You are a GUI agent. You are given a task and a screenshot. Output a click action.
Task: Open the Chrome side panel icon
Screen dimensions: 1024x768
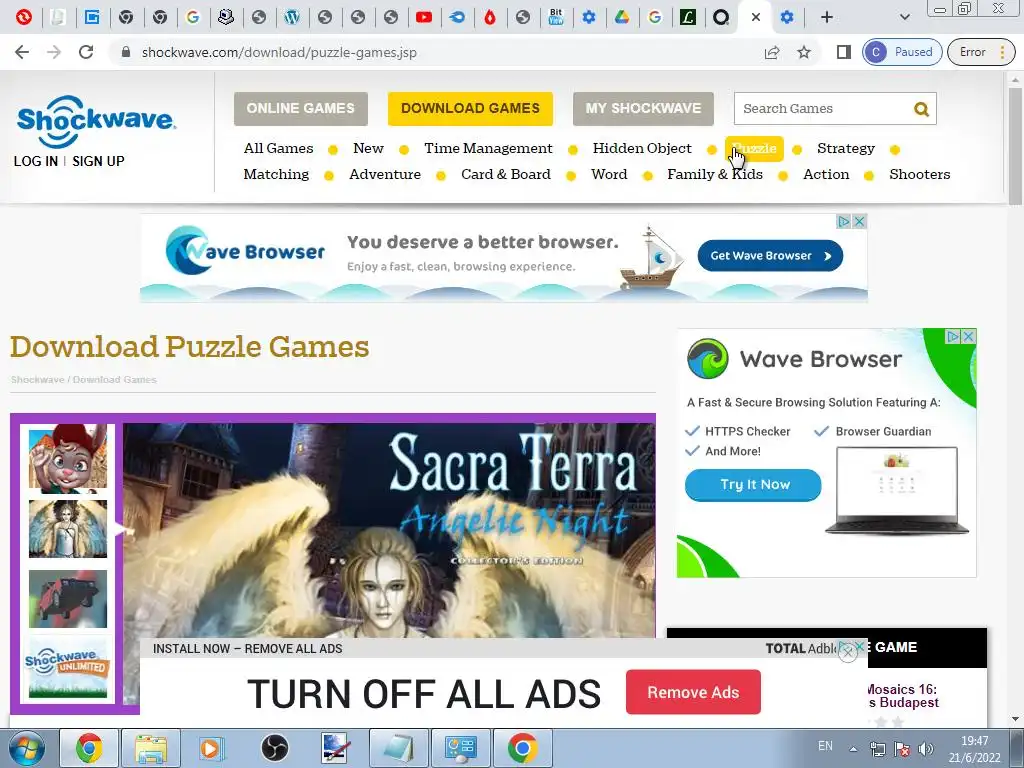tap(843, 52)
